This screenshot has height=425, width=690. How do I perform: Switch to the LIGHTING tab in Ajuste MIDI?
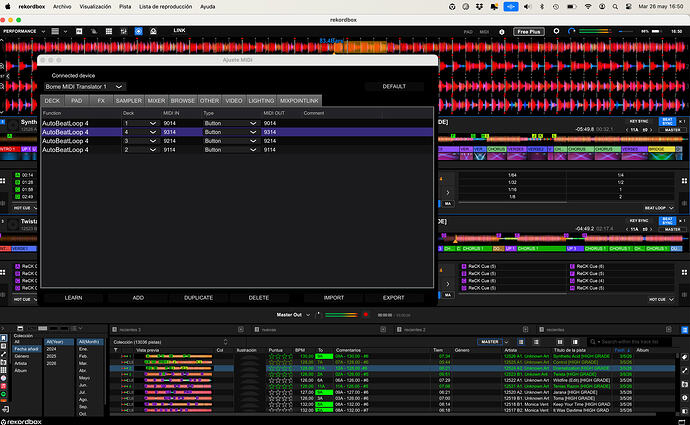coord(261,101)
